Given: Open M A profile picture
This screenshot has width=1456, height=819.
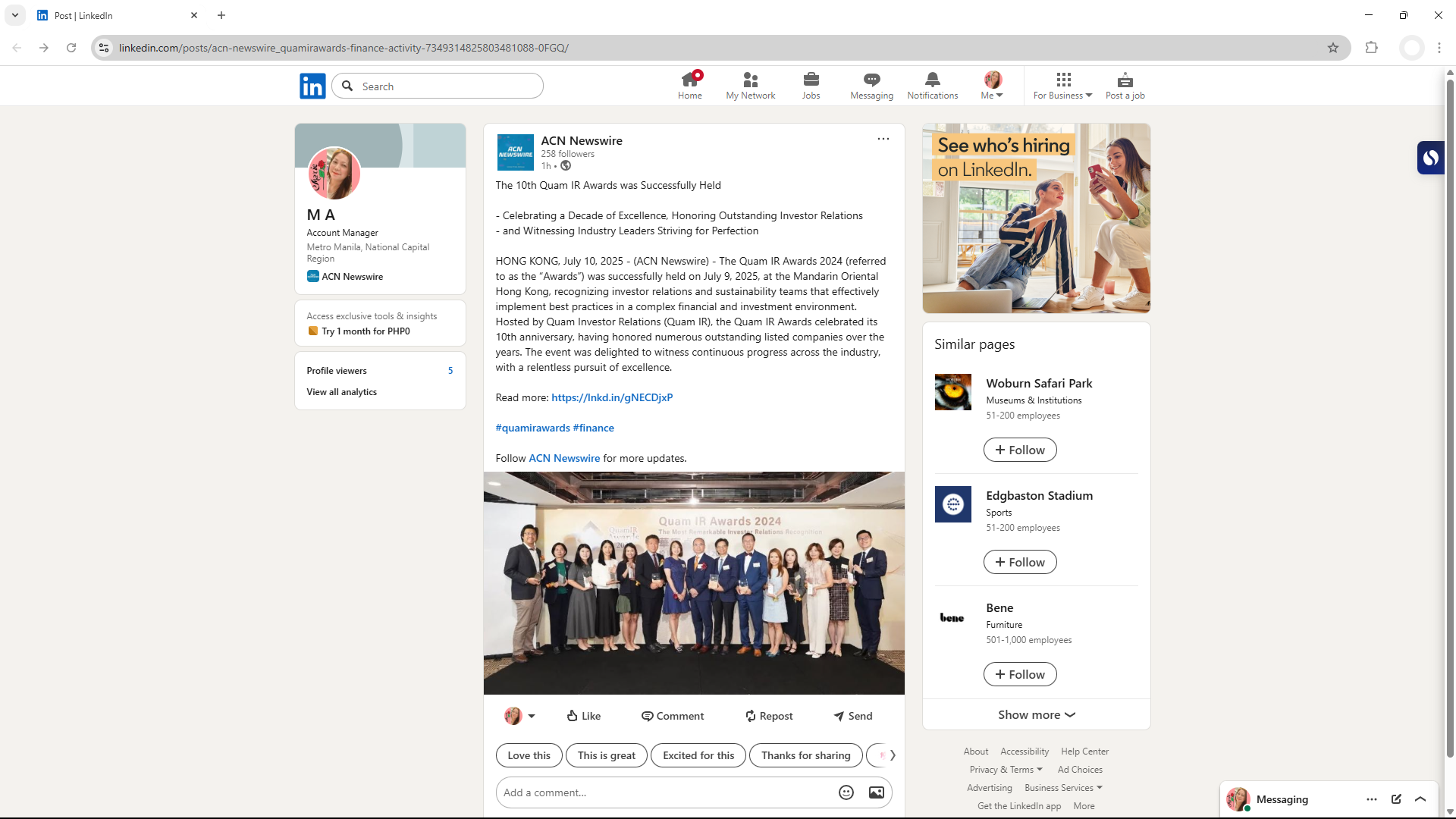Looking at the screenshot, I should (334, 174).
